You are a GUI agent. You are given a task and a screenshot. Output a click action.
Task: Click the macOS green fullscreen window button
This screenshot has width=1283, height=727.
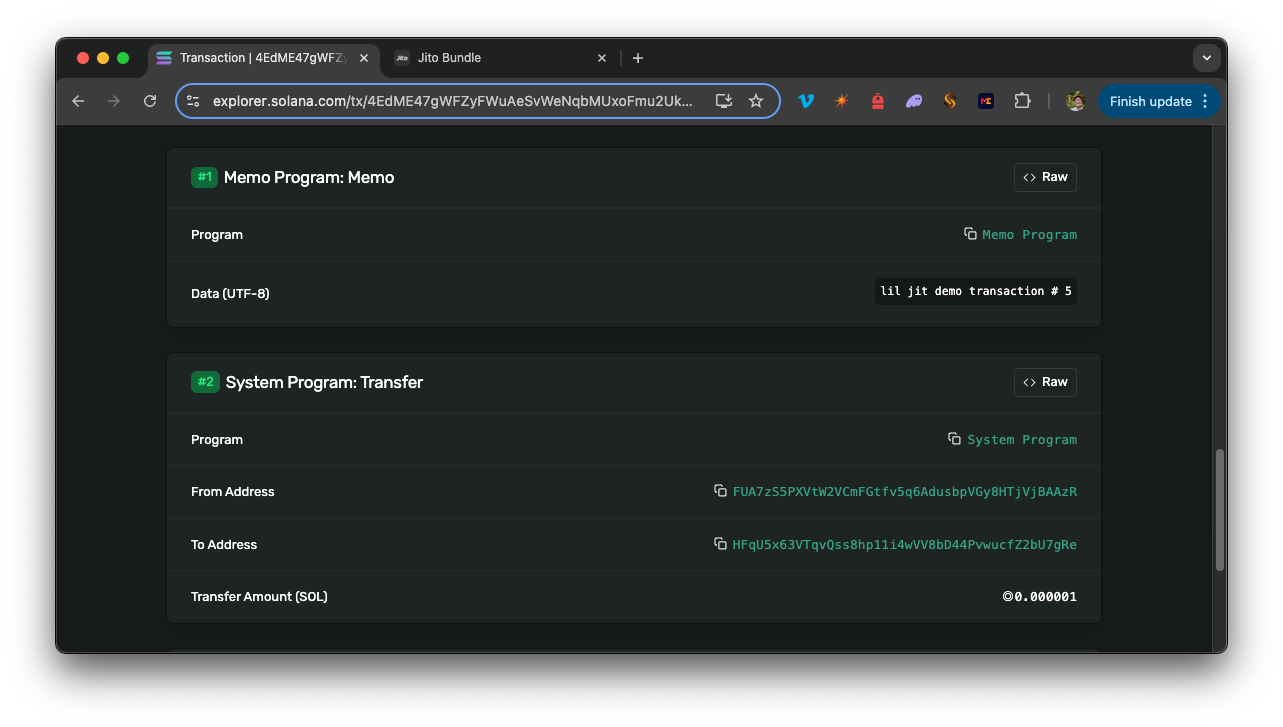click(123, 58)
